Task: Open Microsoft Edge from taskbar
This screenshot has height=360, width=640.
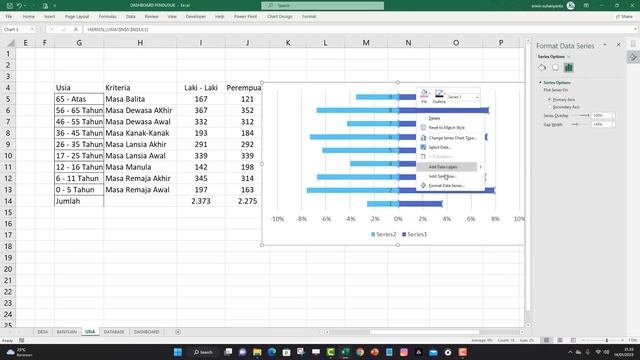Action: (272, 352)
